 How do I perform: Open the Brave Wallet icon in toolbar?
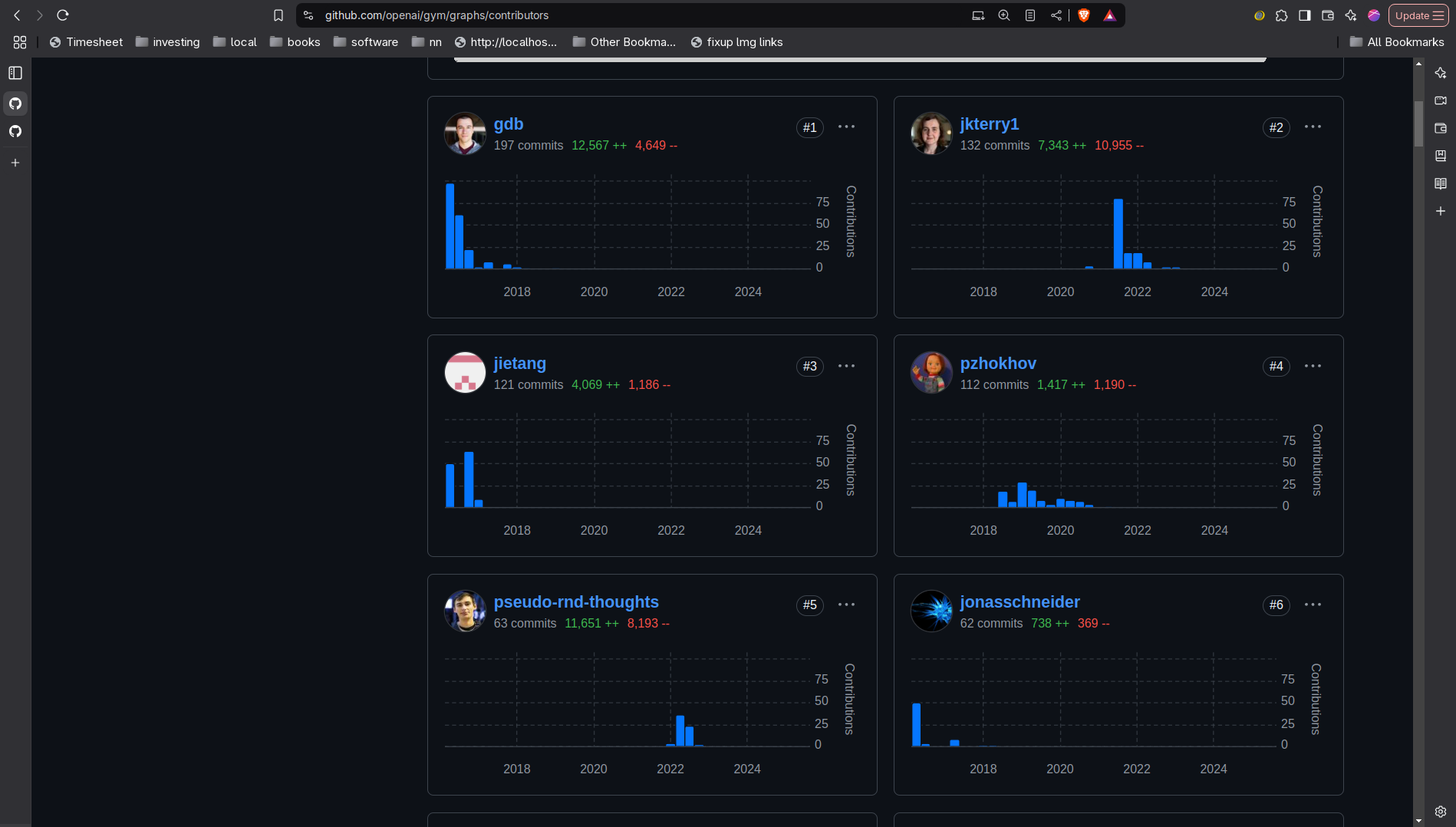tap(1328, 15)
